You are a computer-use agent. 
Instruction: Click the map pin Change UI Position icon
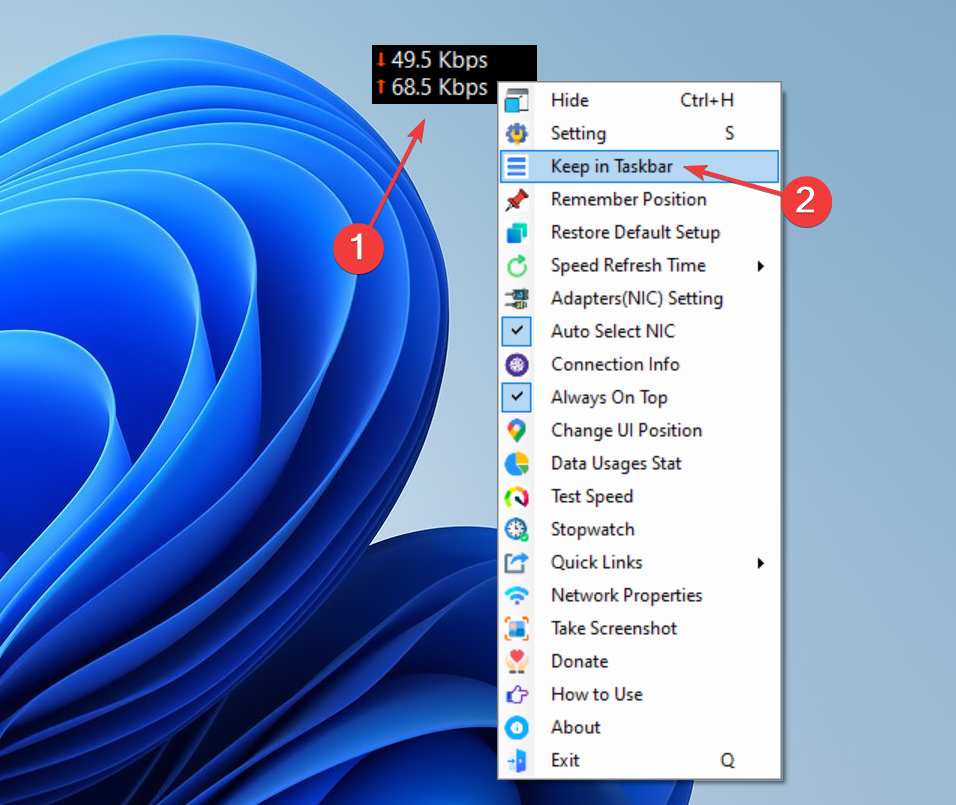(x=516, y=431)
